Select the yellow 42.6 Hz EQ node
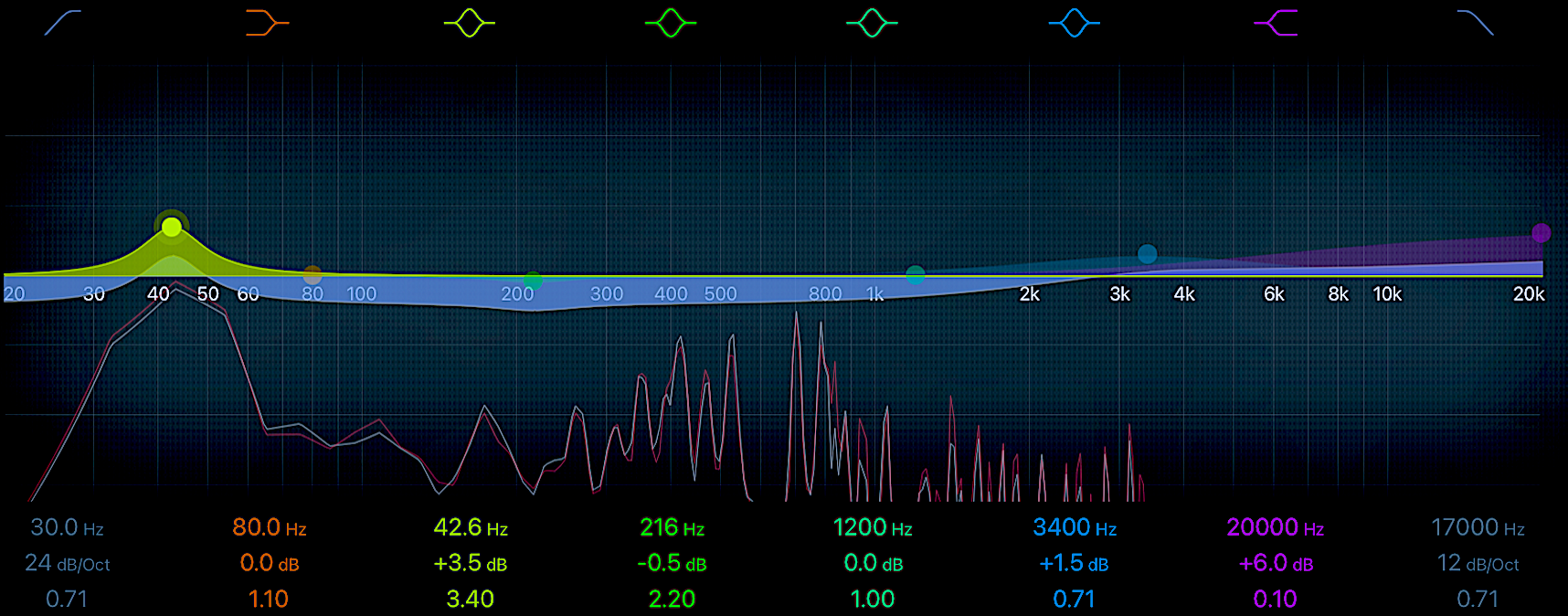Viewport: 1568px width, 616px height. pyautogui.click(x=172, y=227)
